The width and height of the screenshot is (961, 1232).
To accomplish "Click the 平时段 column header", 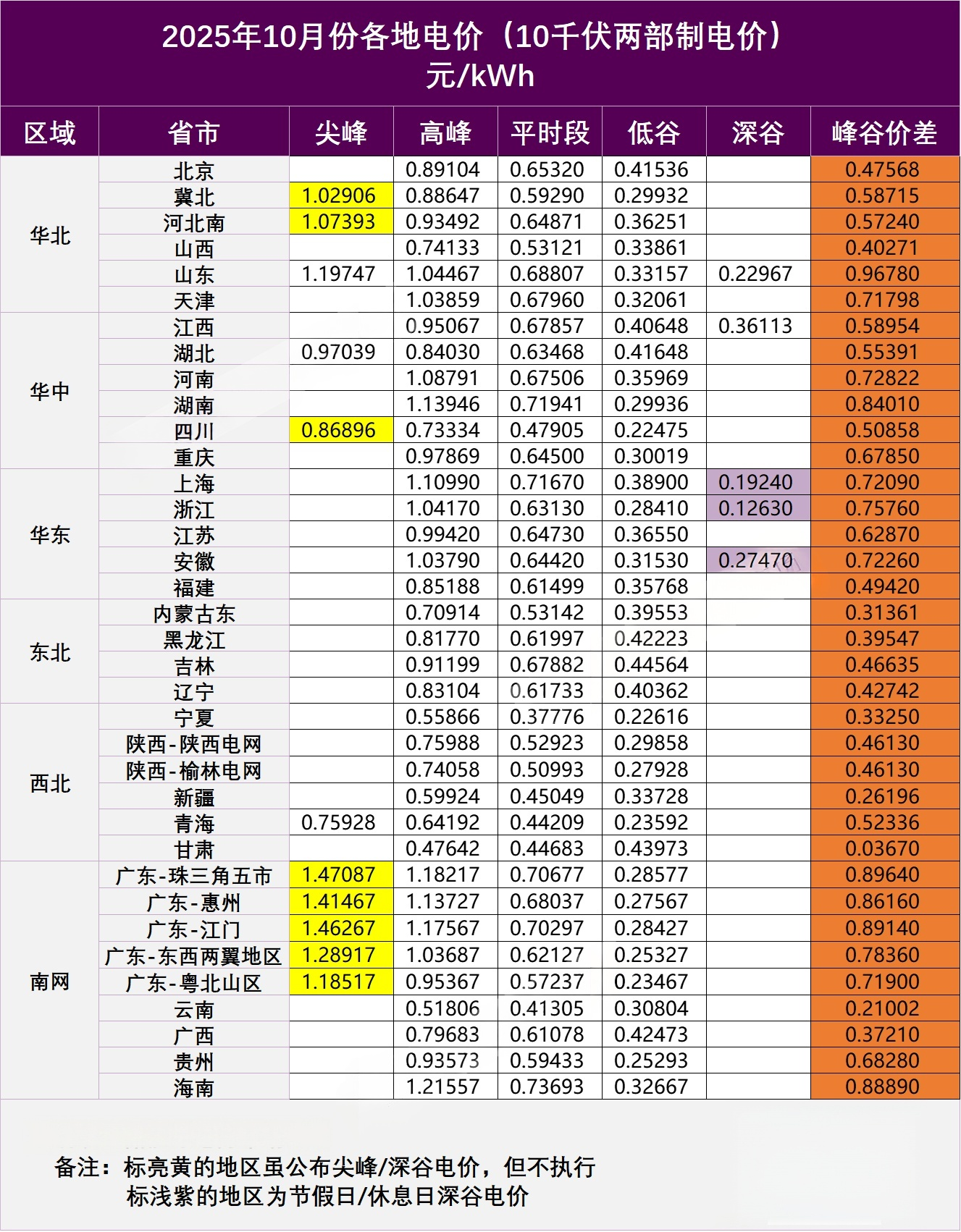I will click(550, 132).
